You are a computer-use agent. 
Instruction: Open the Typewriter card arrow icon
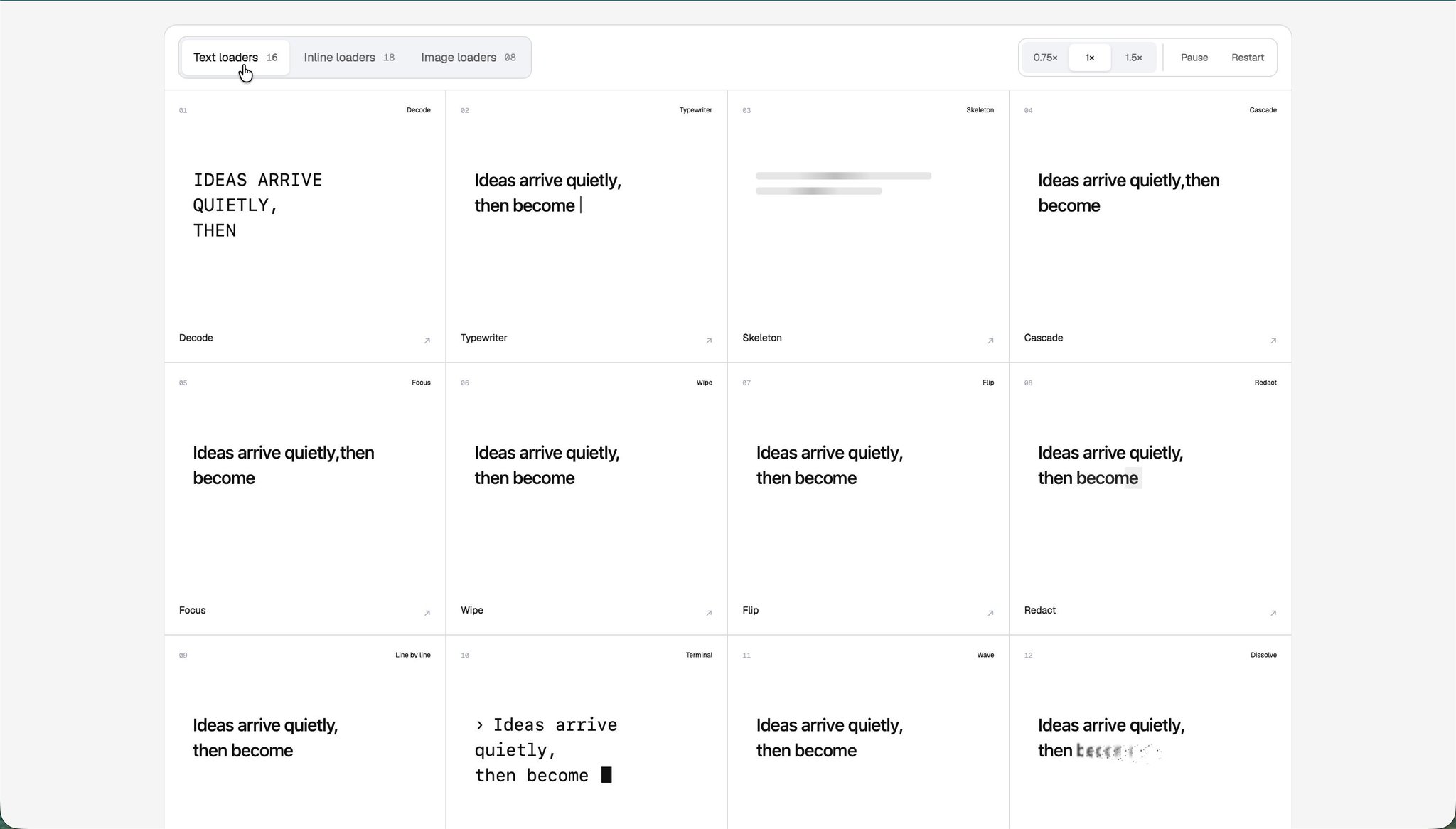point(709,341)
